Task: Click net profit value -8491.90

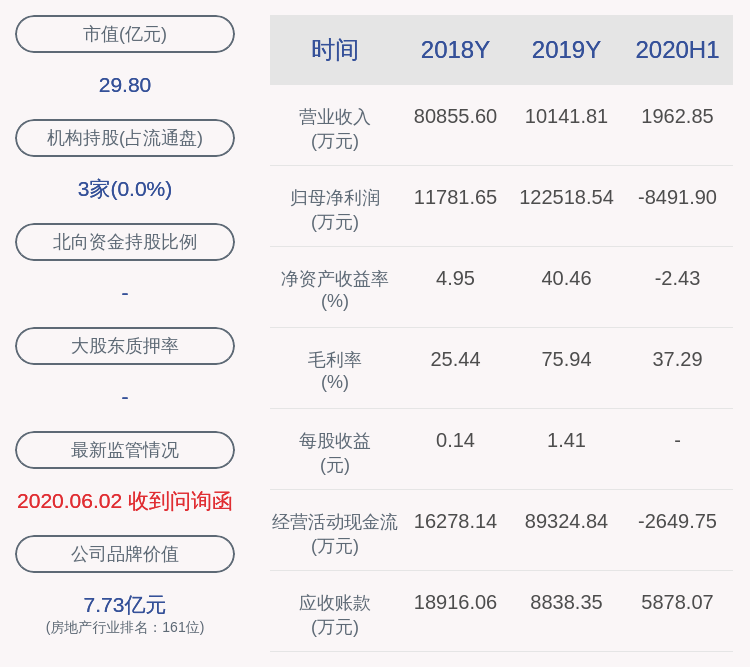Action: [x=677, y=197]
